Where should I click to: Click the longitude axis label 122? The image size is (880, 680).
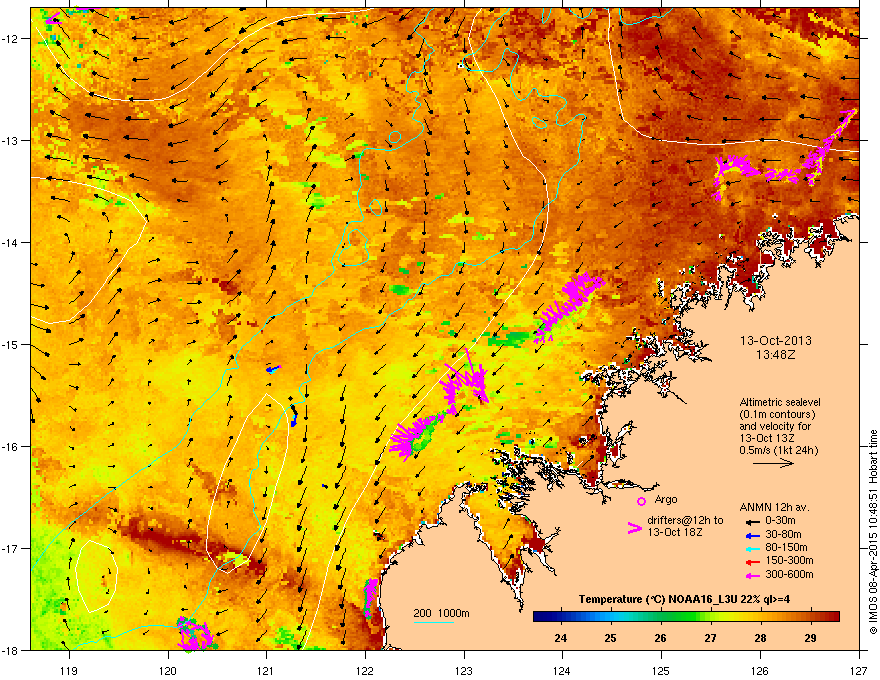(365, 670)
